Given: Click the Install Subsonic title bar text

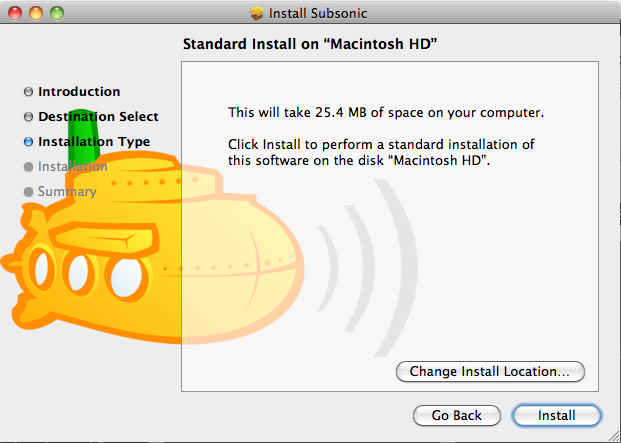Looking at the screenshot, I should tap(319, 13).
